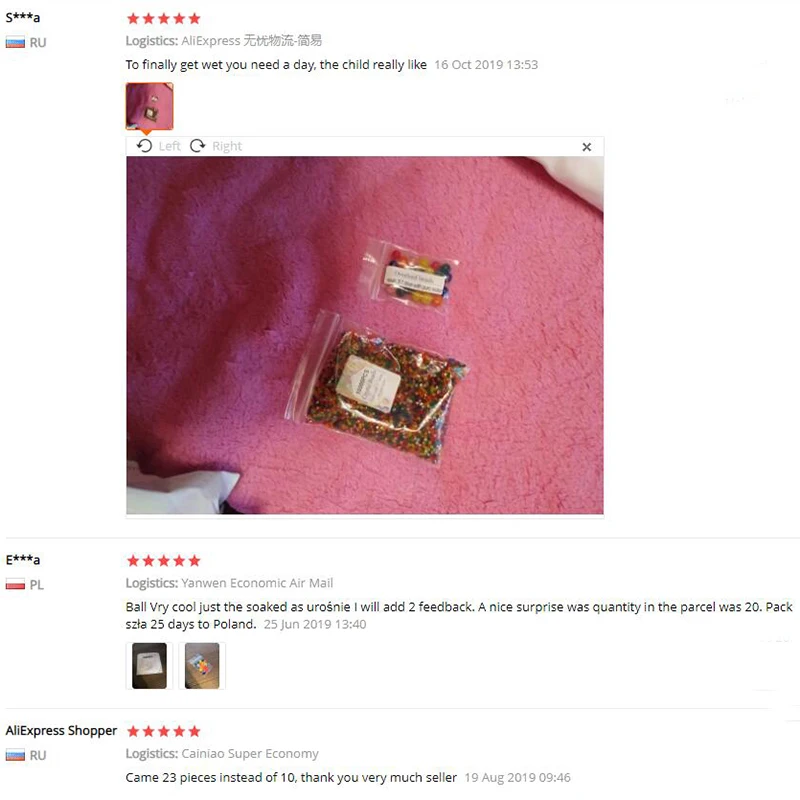Click E***a's five-star rating
The width and height of the screenshot is (800, 800).
click(164, 561)
